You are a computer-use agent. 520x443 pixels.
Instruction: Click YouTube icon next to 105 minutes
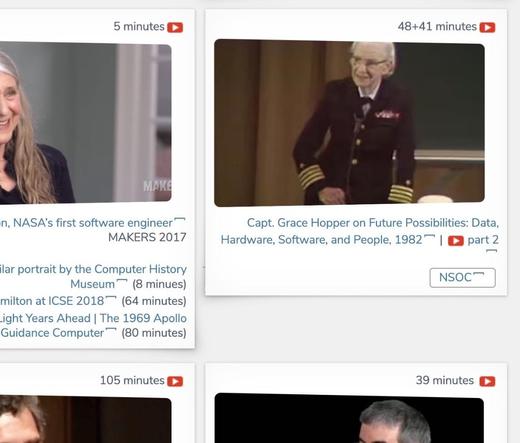click(x=175, y=381)
